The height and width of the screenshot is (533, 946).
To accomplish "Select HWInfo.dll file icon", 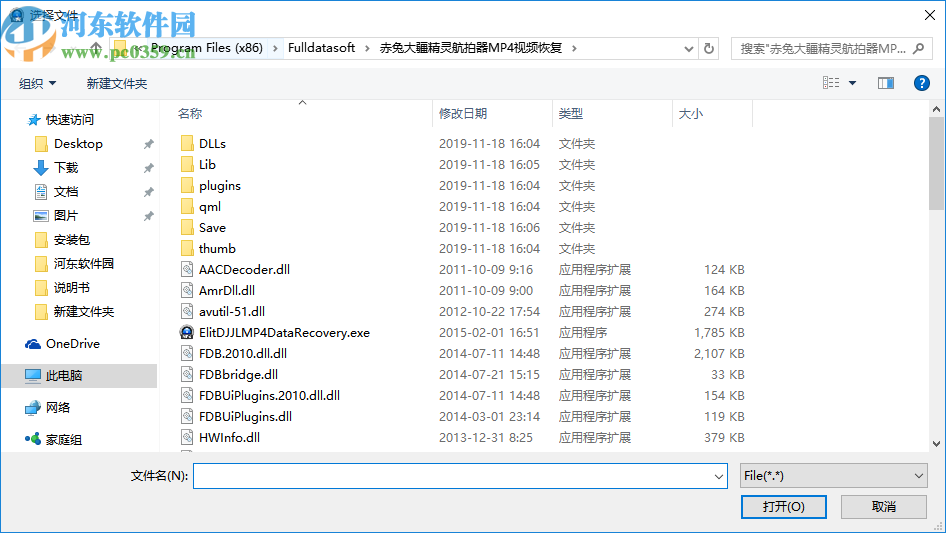I will click(x=187, y=438).
